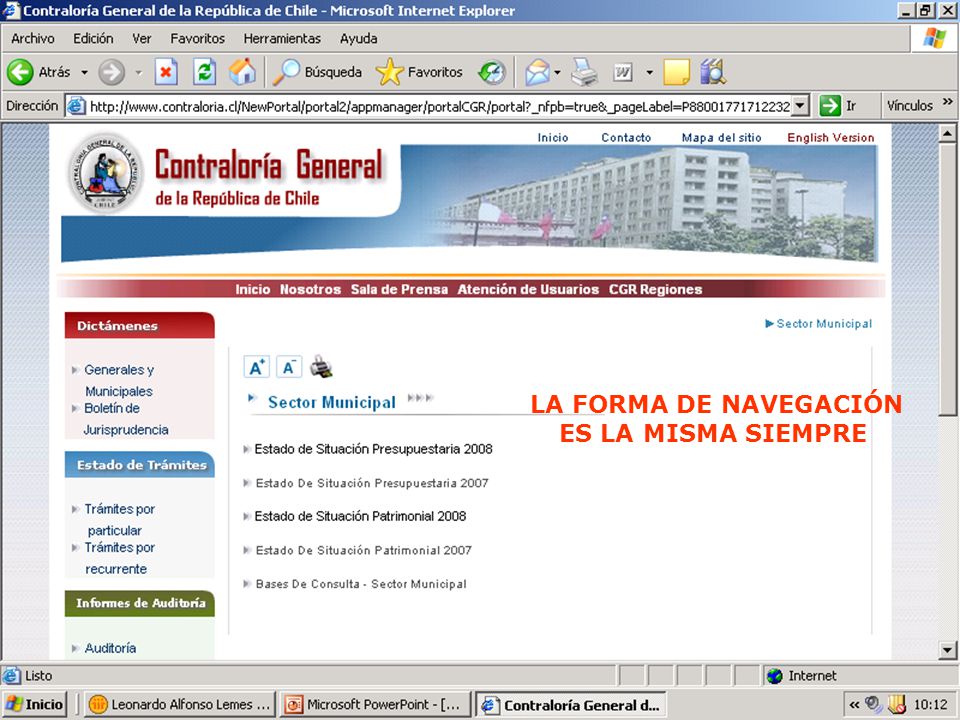This screenshot has height=720, width=960.
Task: Click the yellow Discuss note icon
Action: click(677, 72)
